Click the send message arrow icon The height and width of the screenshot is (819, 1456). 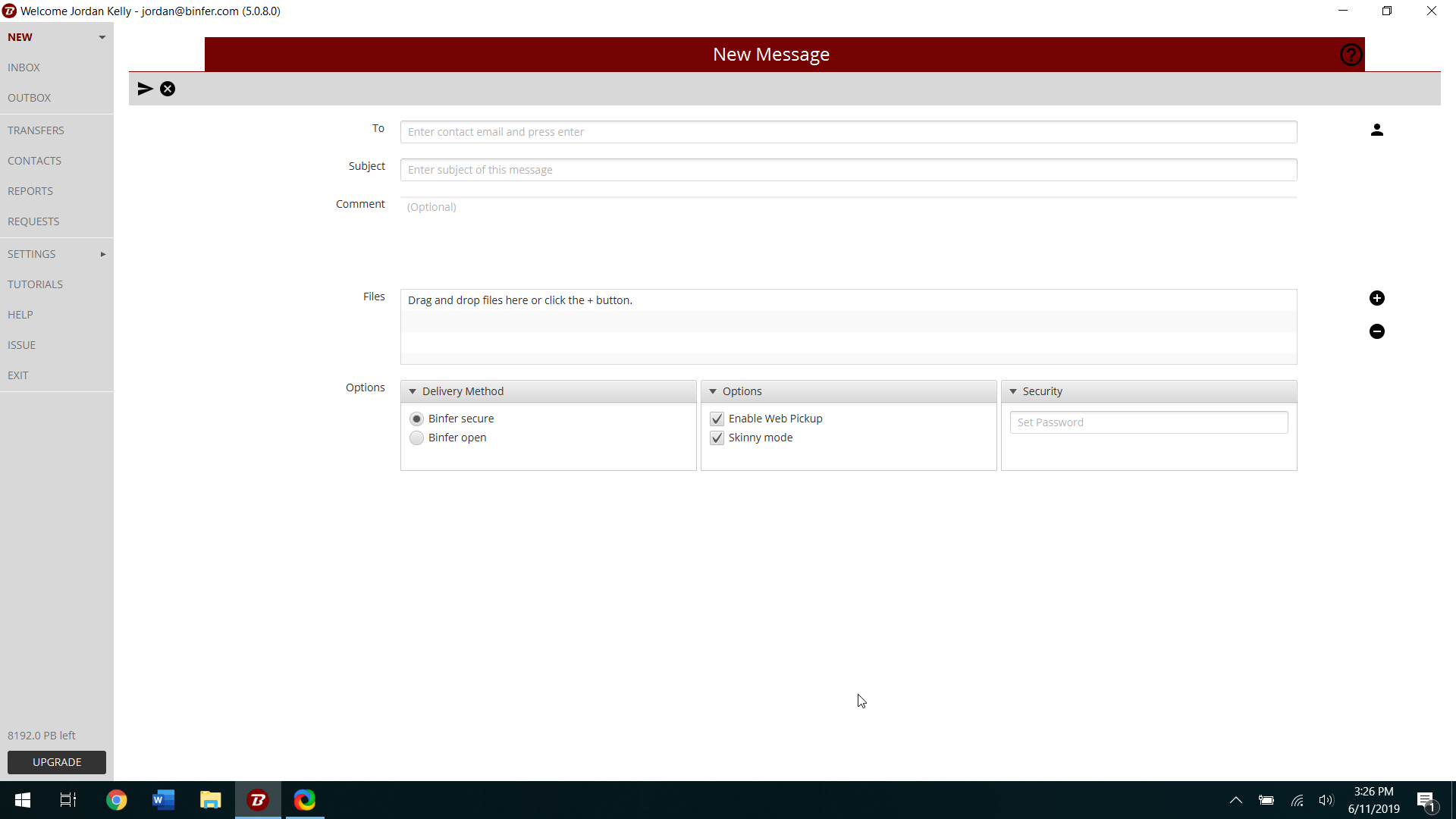coord(145,89)
